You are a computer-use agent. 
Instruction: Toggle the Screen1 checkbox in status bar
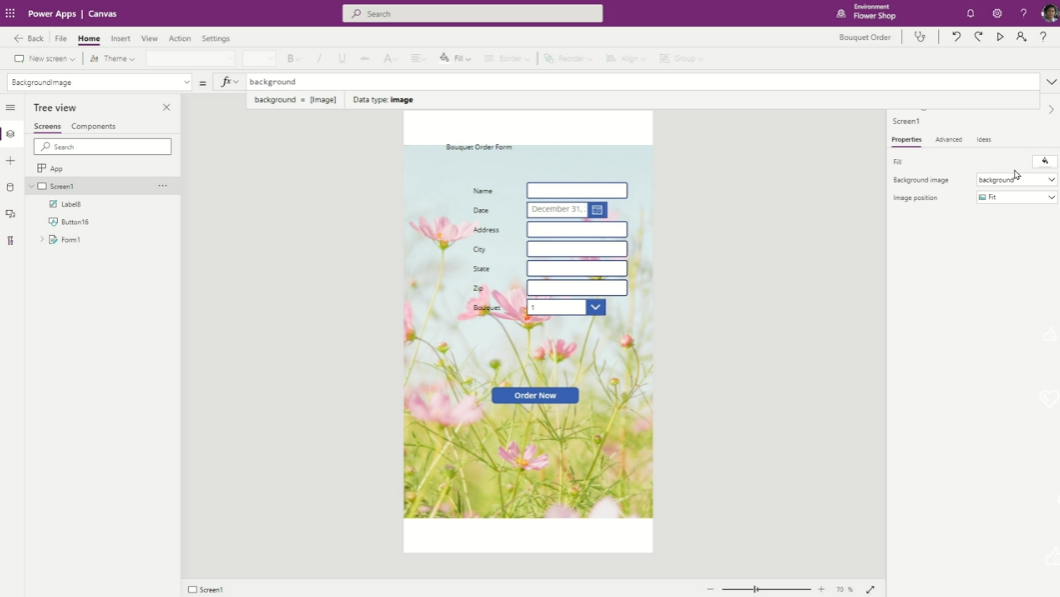[x=193, y=590]
